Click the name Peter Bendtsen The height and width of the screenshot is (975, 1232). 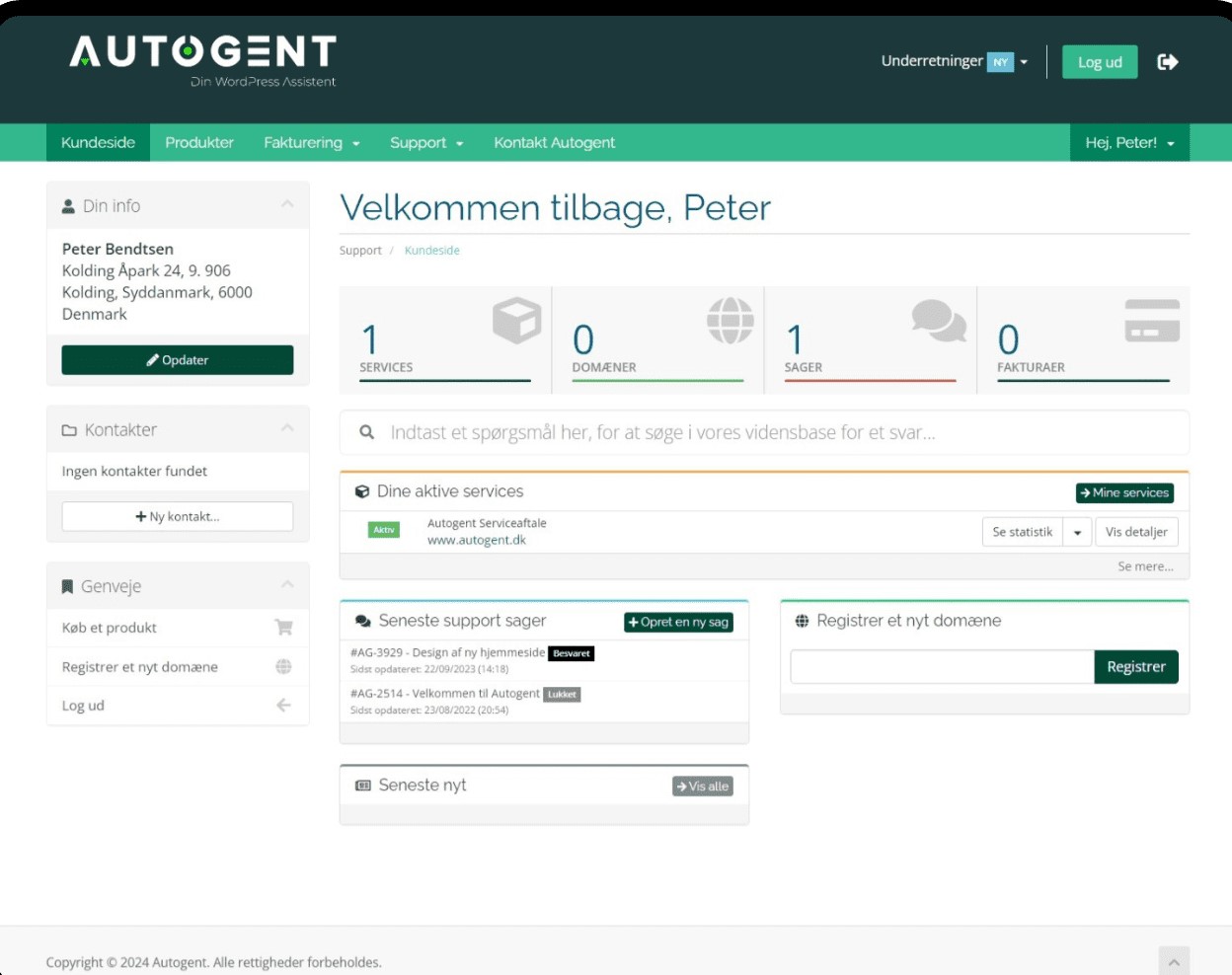(x=117, y=249)
